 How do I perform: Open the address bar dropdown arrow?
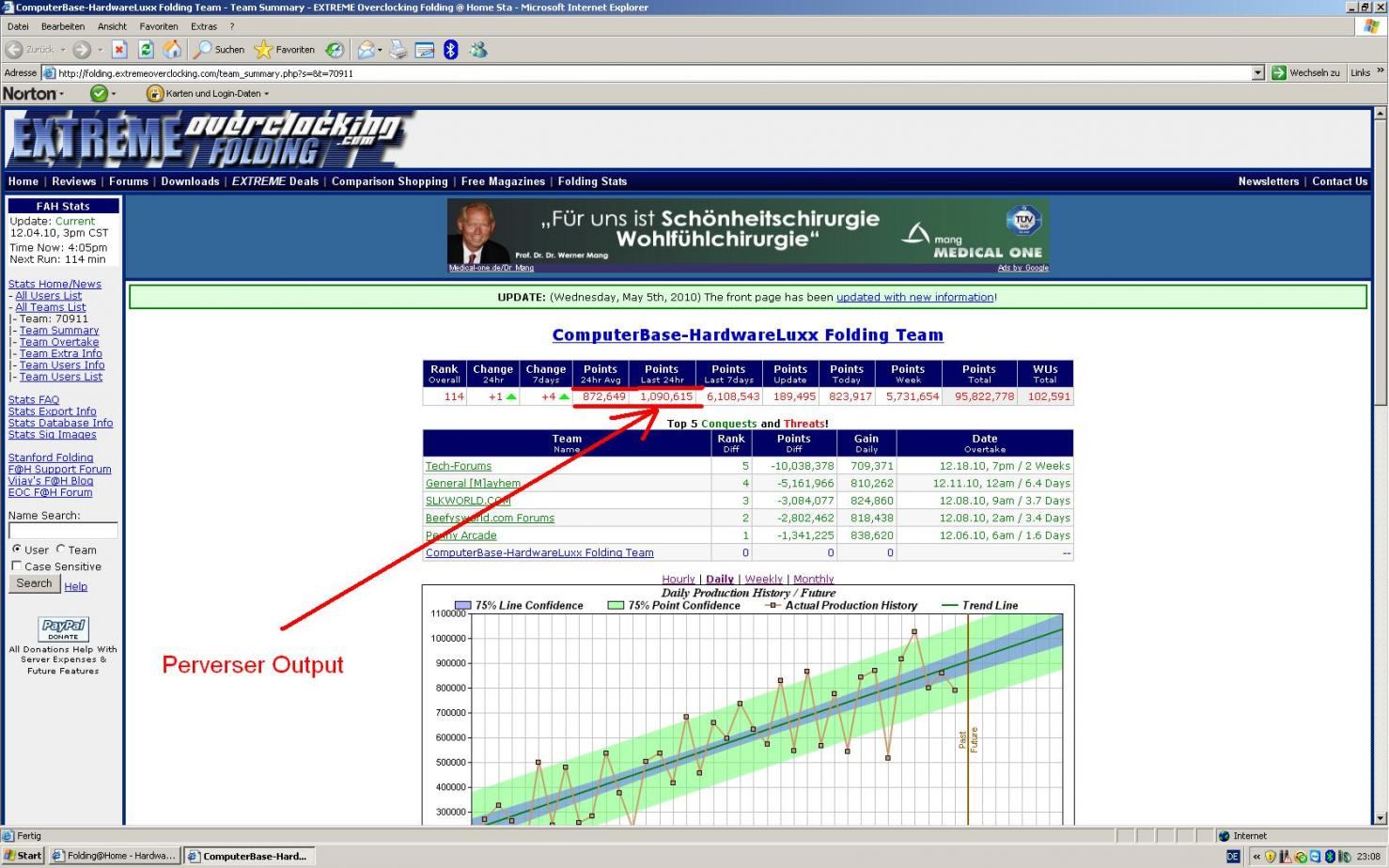coord(1257,72)
